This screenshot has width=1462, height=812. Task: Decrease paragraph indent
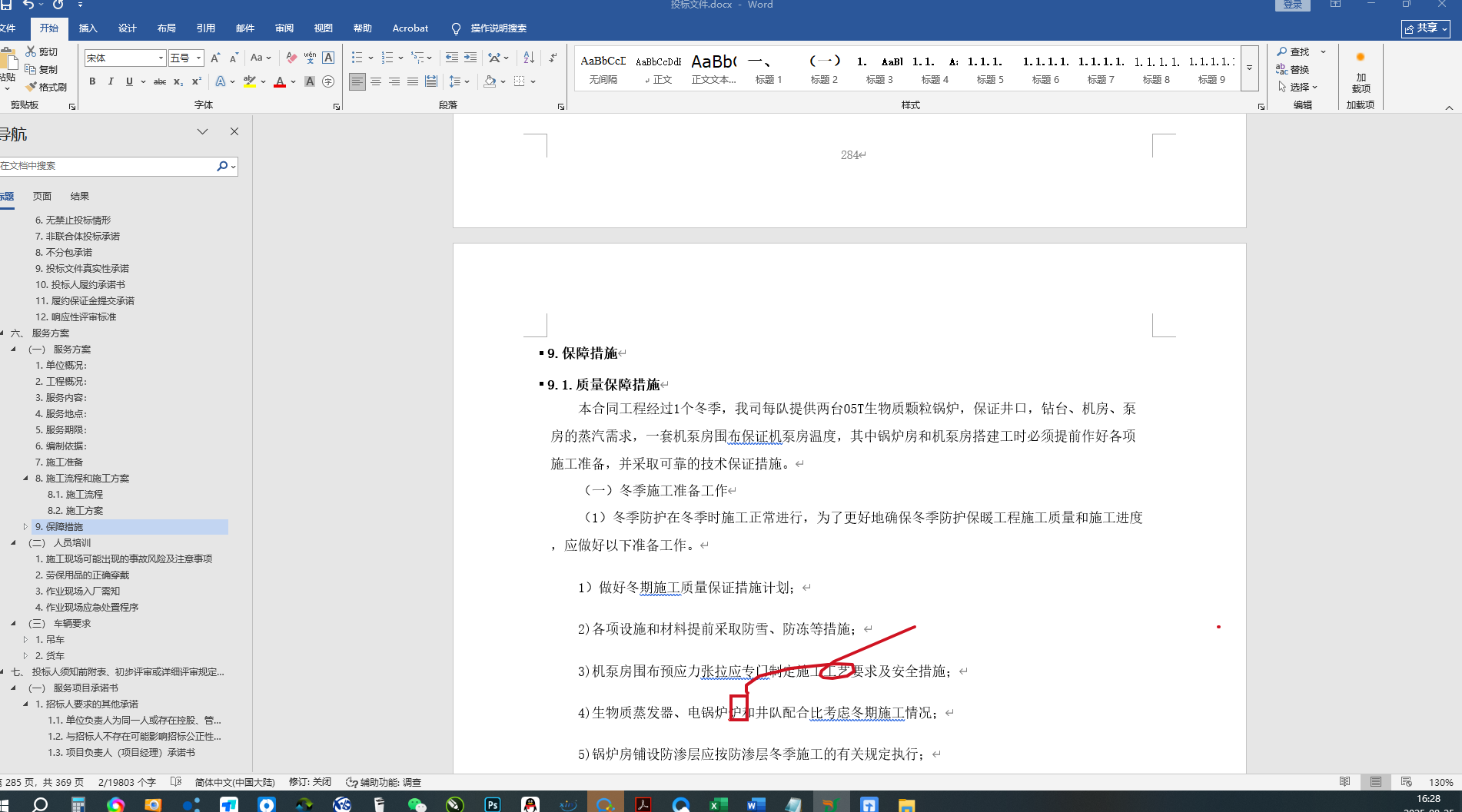pos(452,58)
